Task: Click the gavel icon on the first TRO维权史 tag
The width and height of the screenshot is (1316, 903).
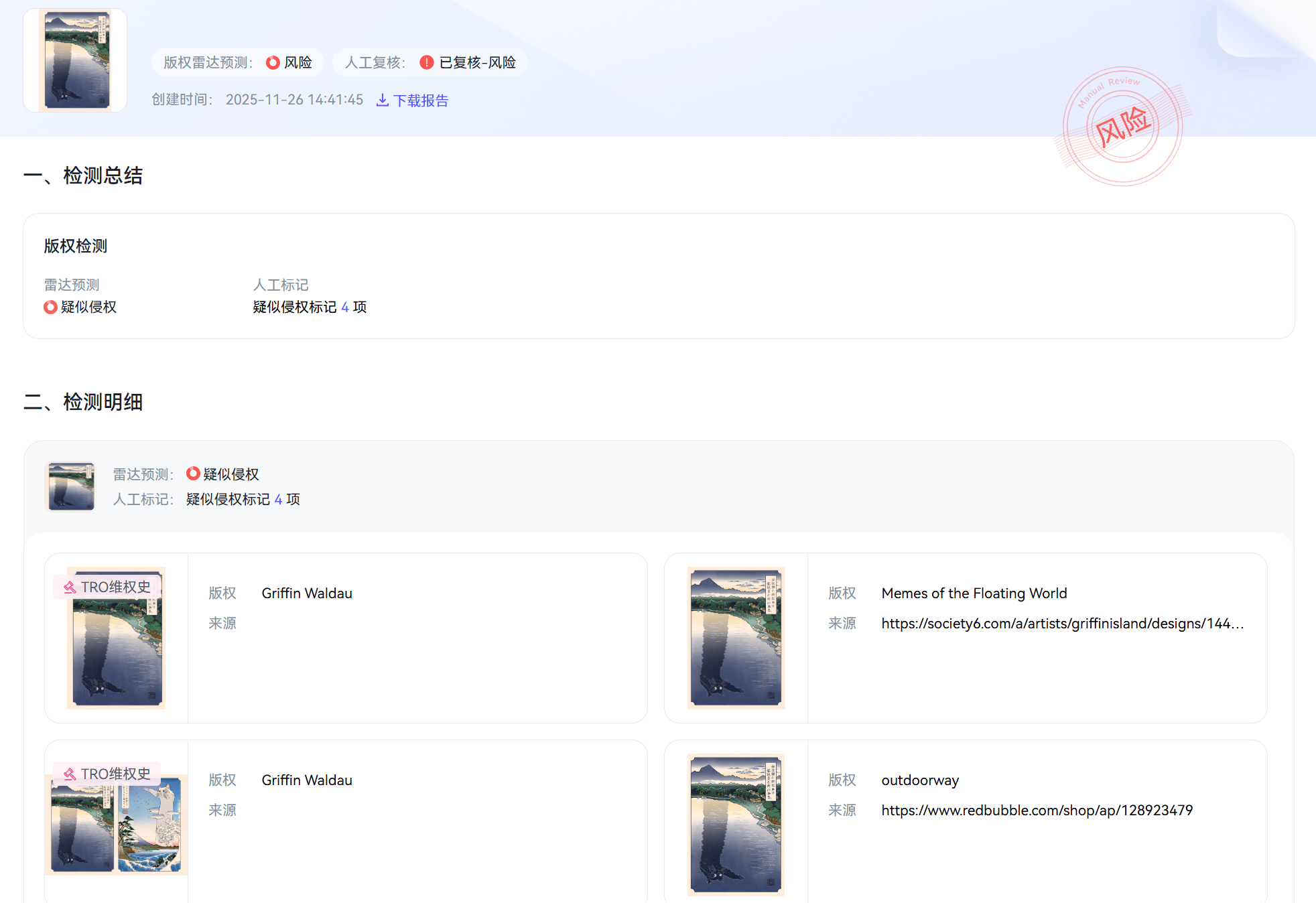Action: coord(70,587)
